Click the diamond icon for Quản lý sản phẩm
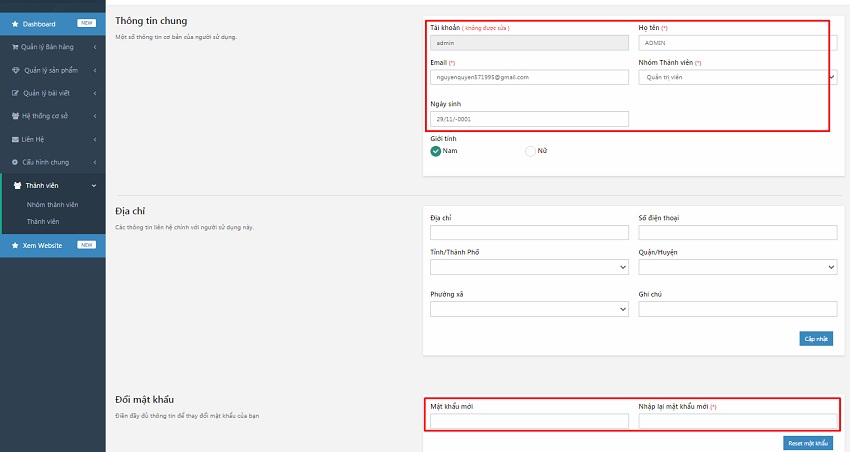Viewport: 850px width, 452px height. click(x=14, y=70)
